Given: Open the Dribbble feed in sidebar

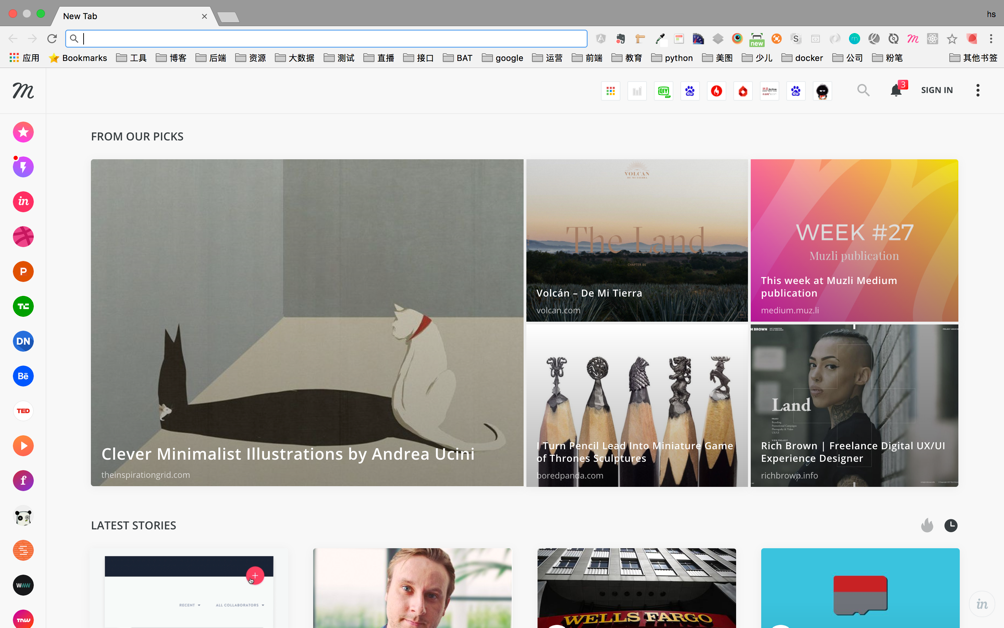Looking at the screenshot, I should [x=23, y=236].
